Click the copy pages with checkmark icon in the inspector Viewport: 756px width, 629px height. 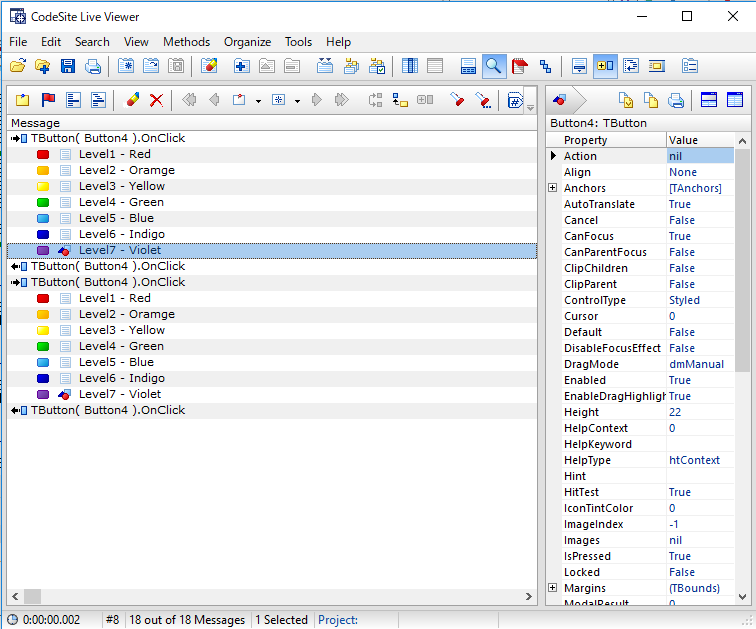(626, 100)
